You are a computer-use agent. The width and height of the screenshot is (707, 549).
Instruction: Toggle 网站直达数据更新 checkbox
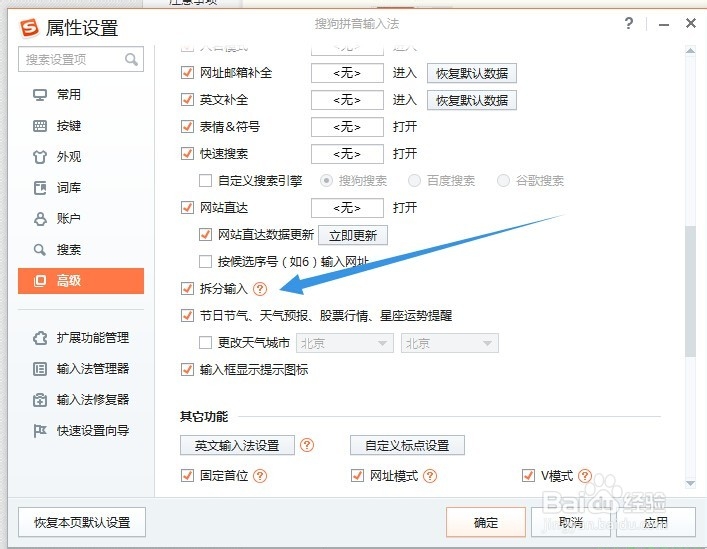[205, 235]
